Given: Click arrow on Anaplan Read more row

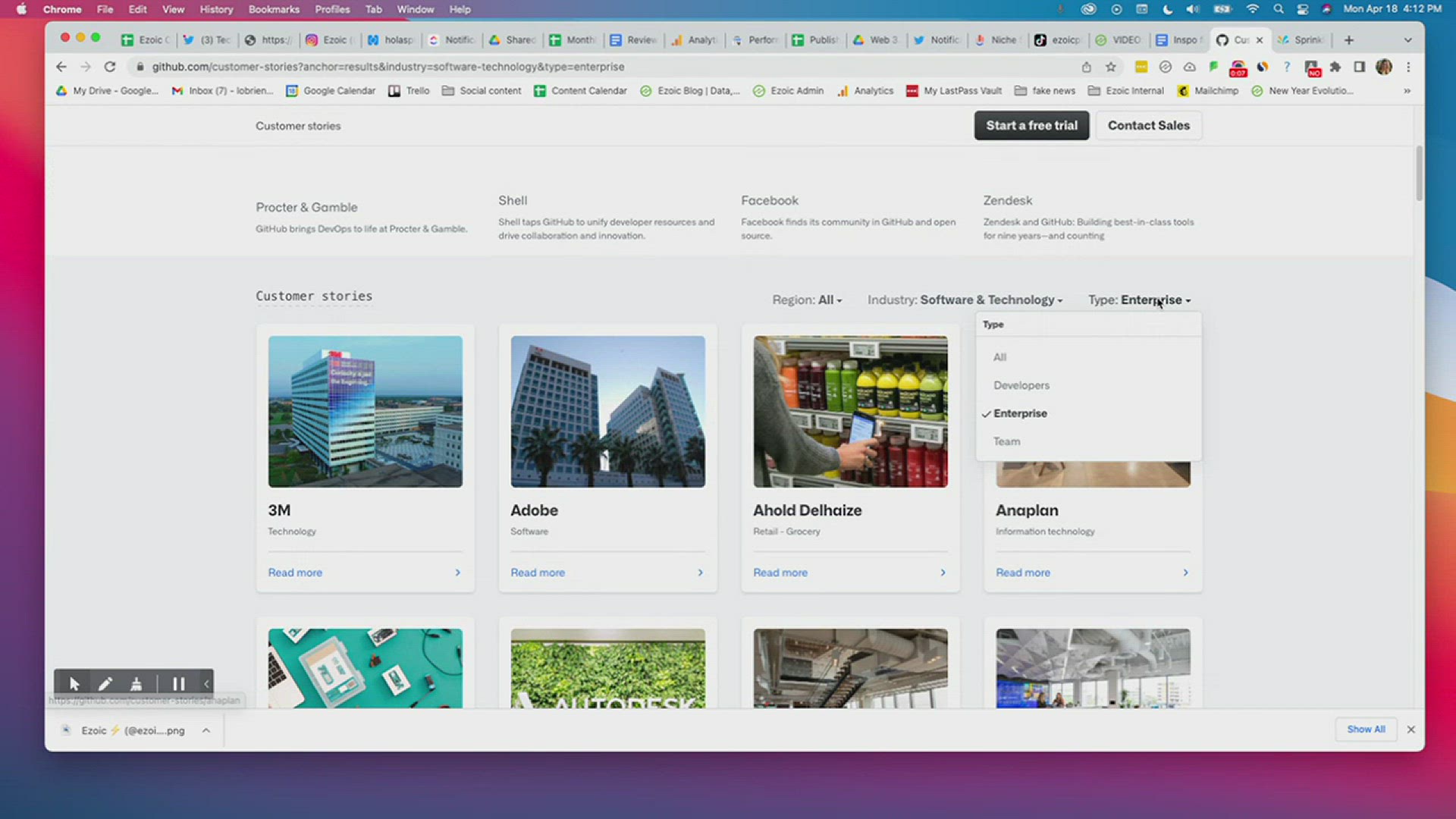Looking at the screenshot, I should (1185, 573).
